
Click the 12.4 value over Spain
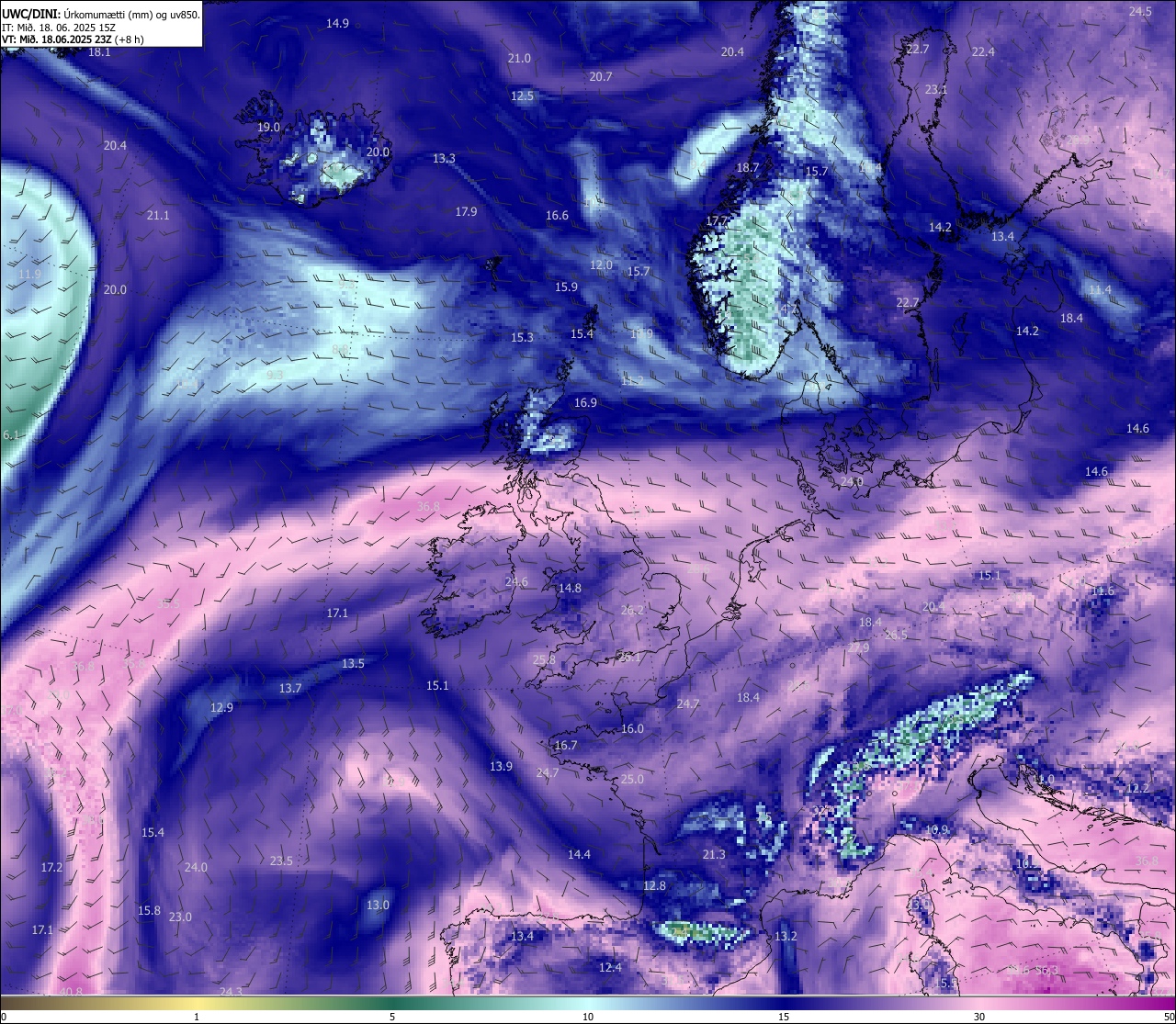click(610, 968)
